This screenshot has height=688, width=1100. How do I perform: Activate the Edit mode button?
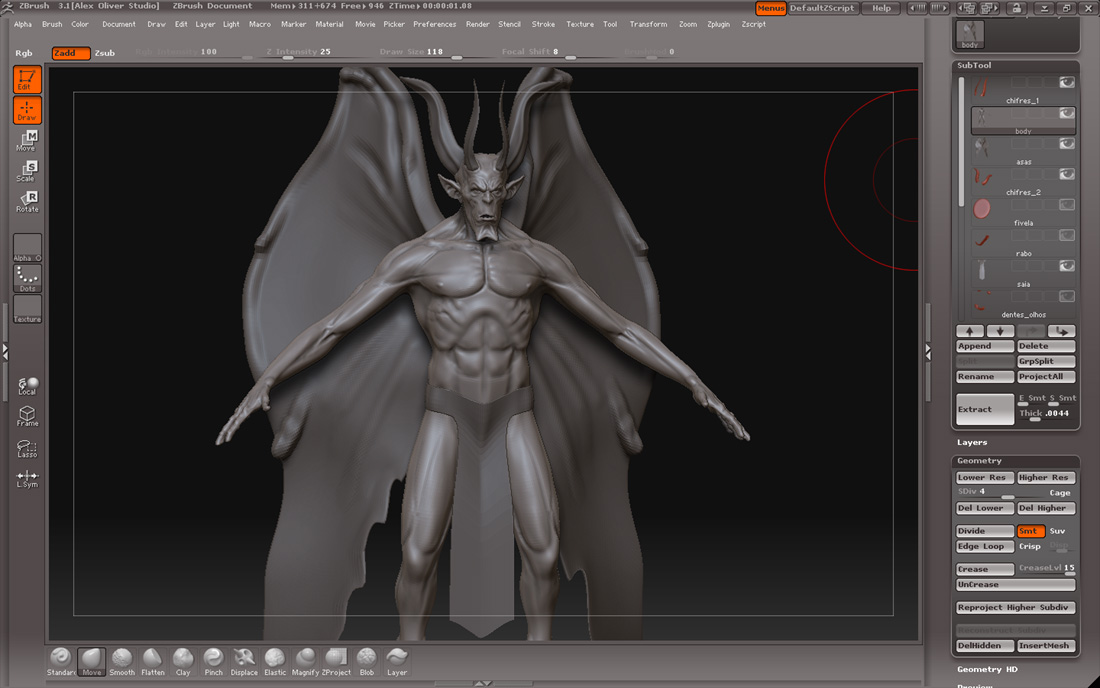27,79
